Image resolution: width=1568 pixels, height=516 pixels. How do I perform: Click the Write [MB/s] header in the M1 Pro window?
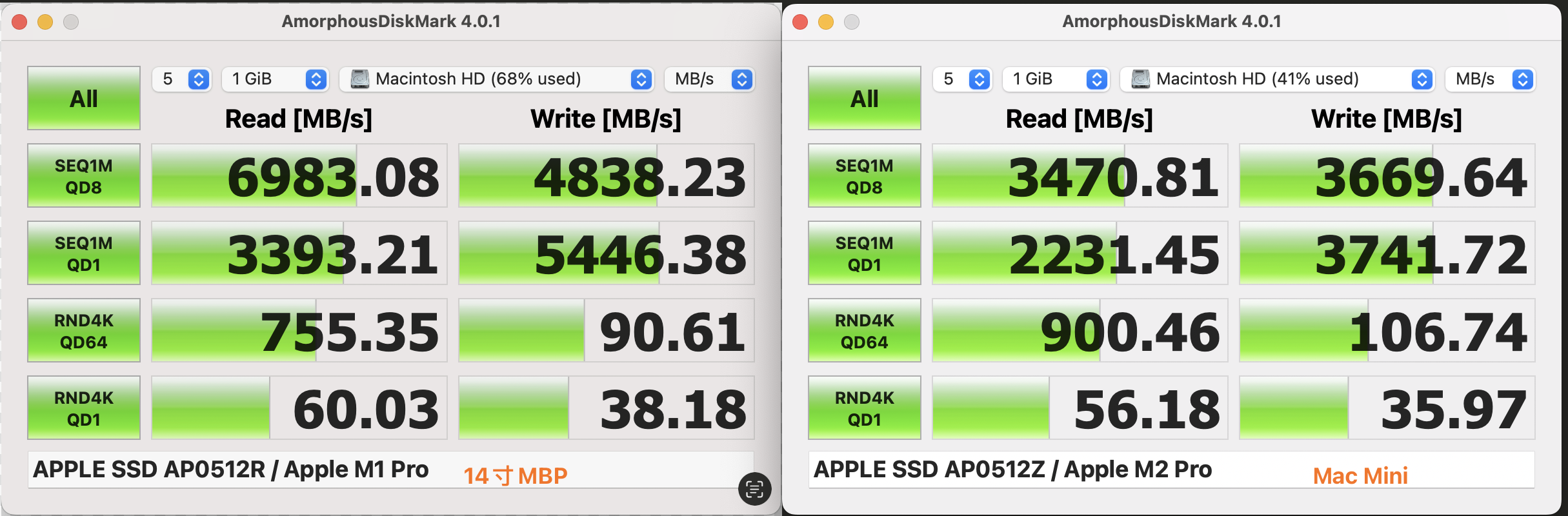point(606,119)
